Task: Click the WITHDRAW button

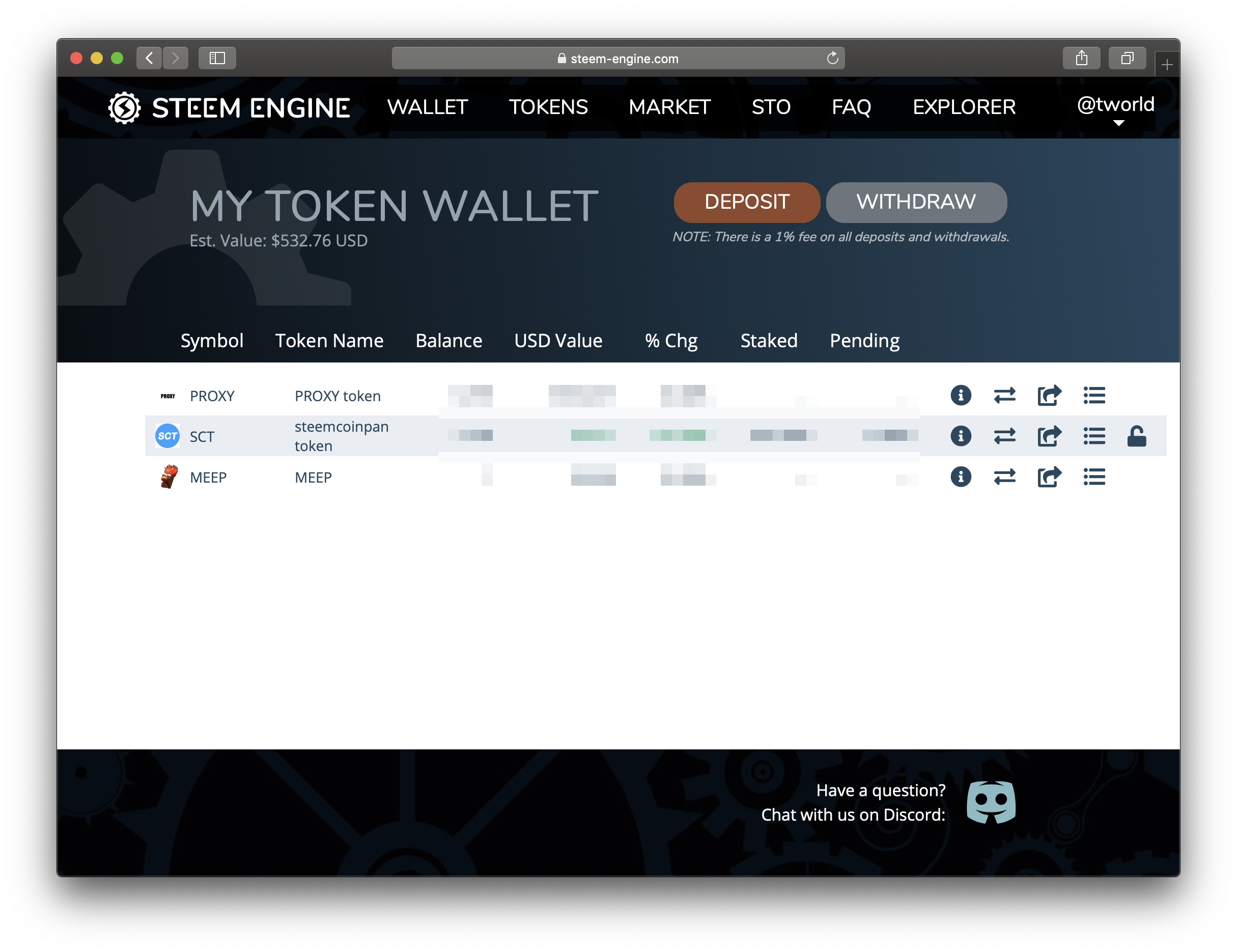Action: [916, 202]
